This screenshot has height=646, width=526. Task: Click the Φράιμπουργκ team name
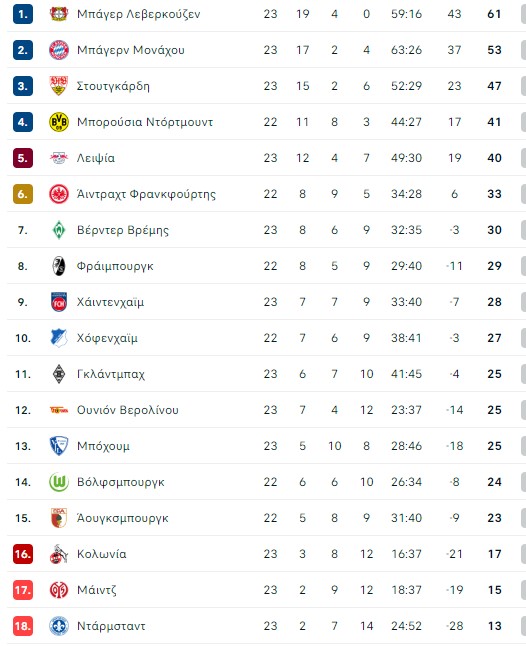(115, 266)
